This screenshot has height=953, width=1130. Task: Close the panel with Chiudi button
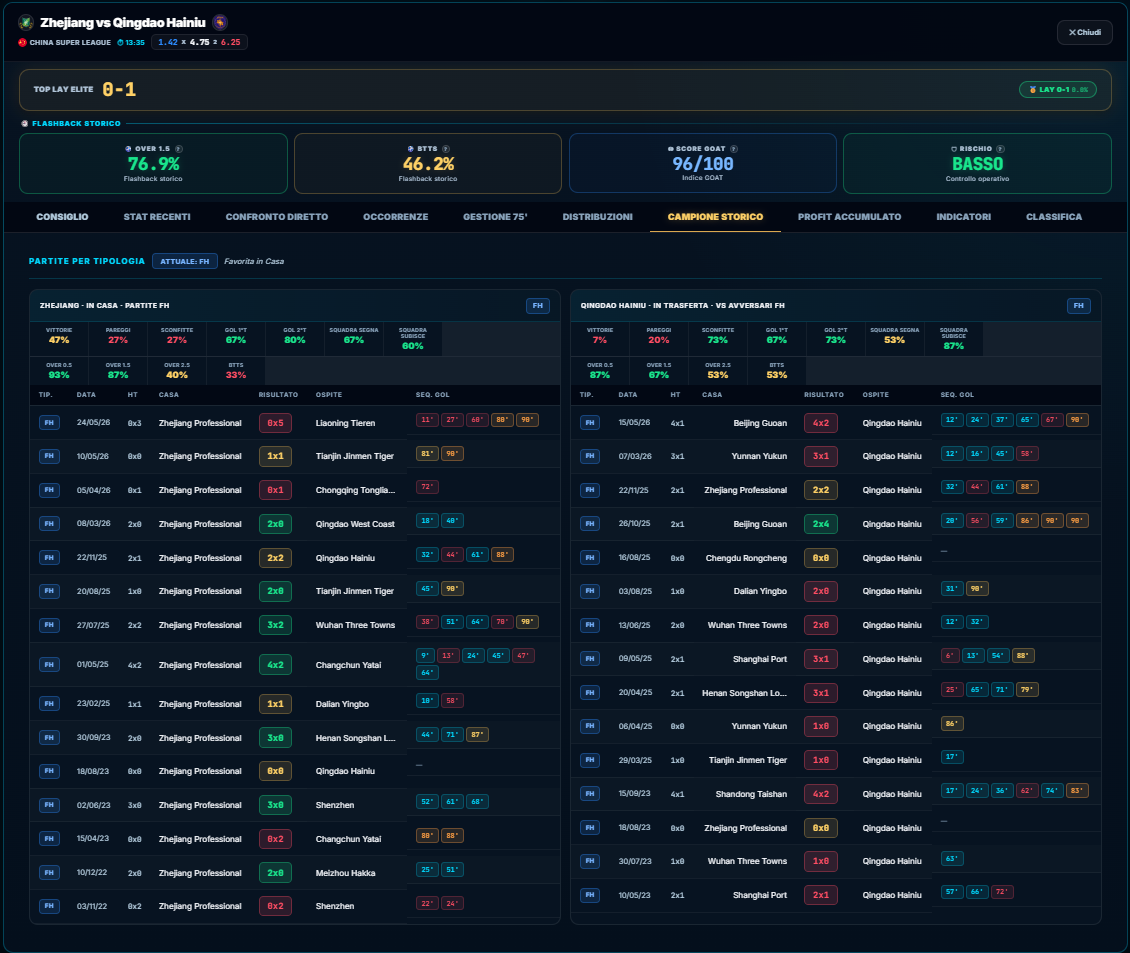coord(1085,32)
